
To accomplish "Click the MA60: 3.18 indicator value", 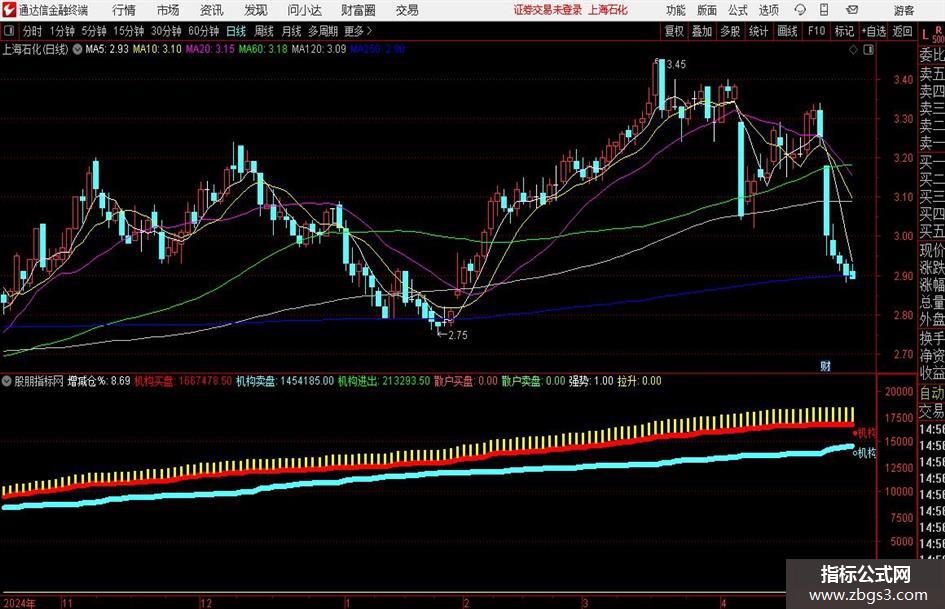I will click(x=263, y=49).
